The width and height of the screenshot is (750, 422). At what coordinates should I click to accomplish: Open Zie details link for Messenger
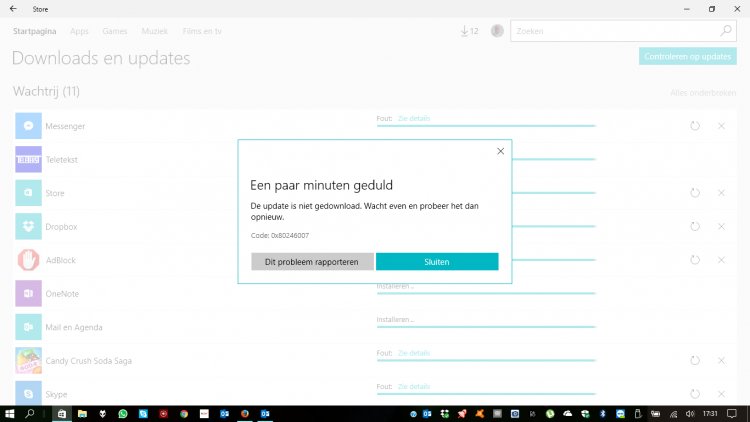pos(414,118)
